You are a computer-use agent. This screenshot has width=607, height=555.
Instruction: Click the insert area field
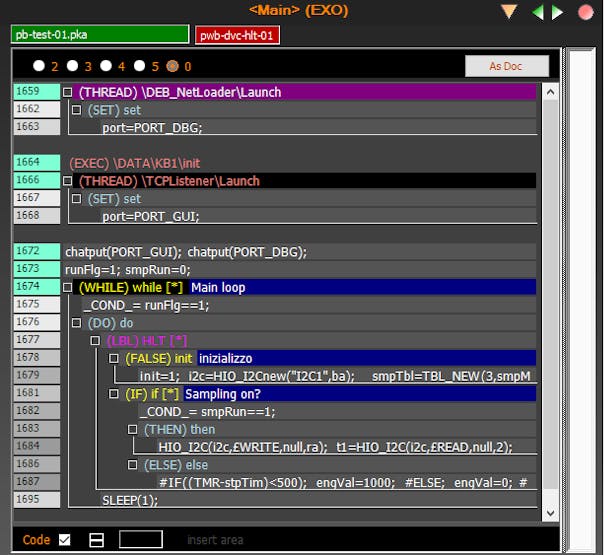coord(215,540)
